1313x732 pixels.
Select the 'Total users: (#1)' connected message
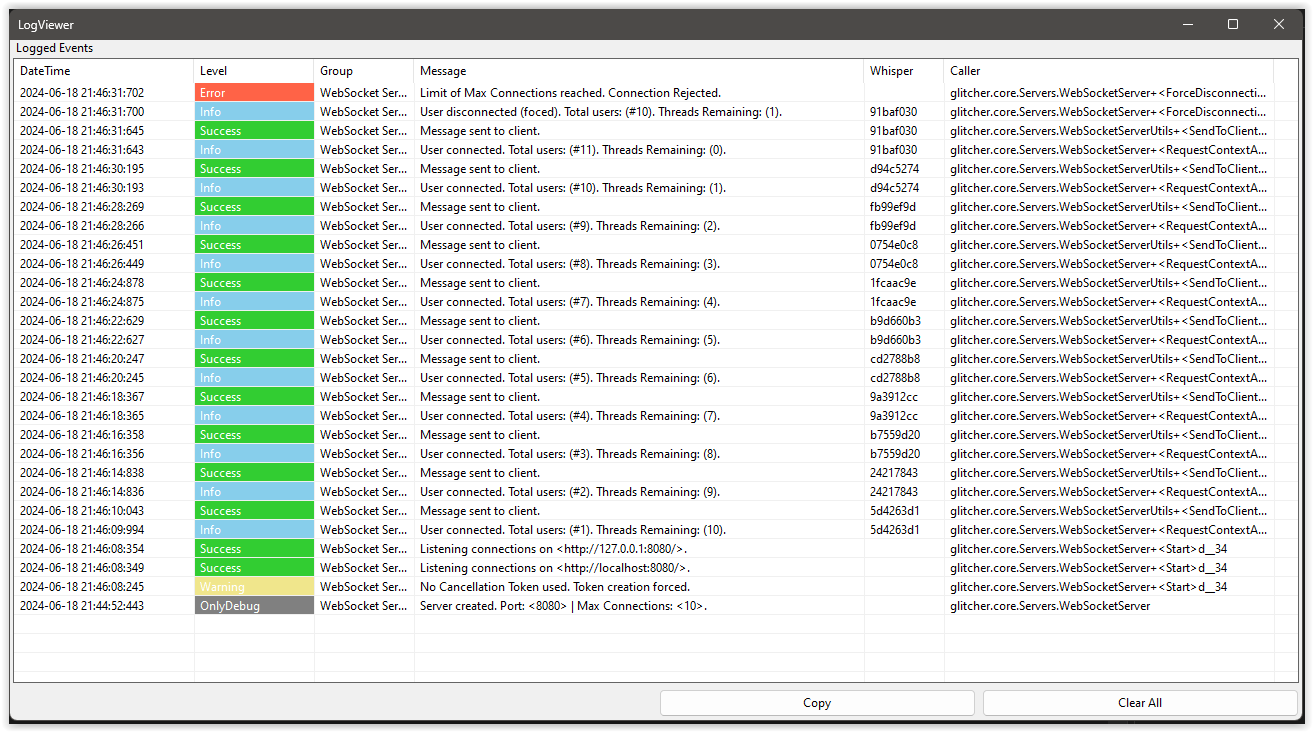pos(573,530)
